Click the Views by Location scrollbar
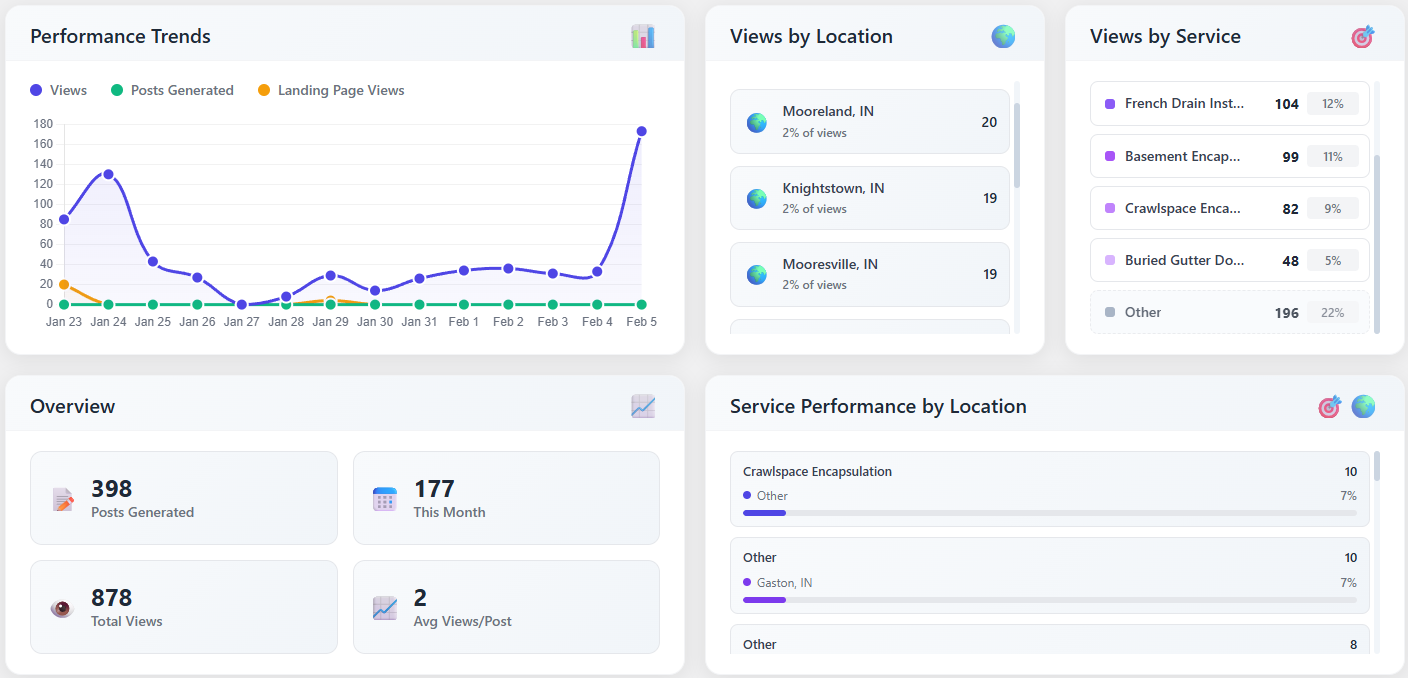Viewport: 1408px width, 678px height. point(1017,145)
